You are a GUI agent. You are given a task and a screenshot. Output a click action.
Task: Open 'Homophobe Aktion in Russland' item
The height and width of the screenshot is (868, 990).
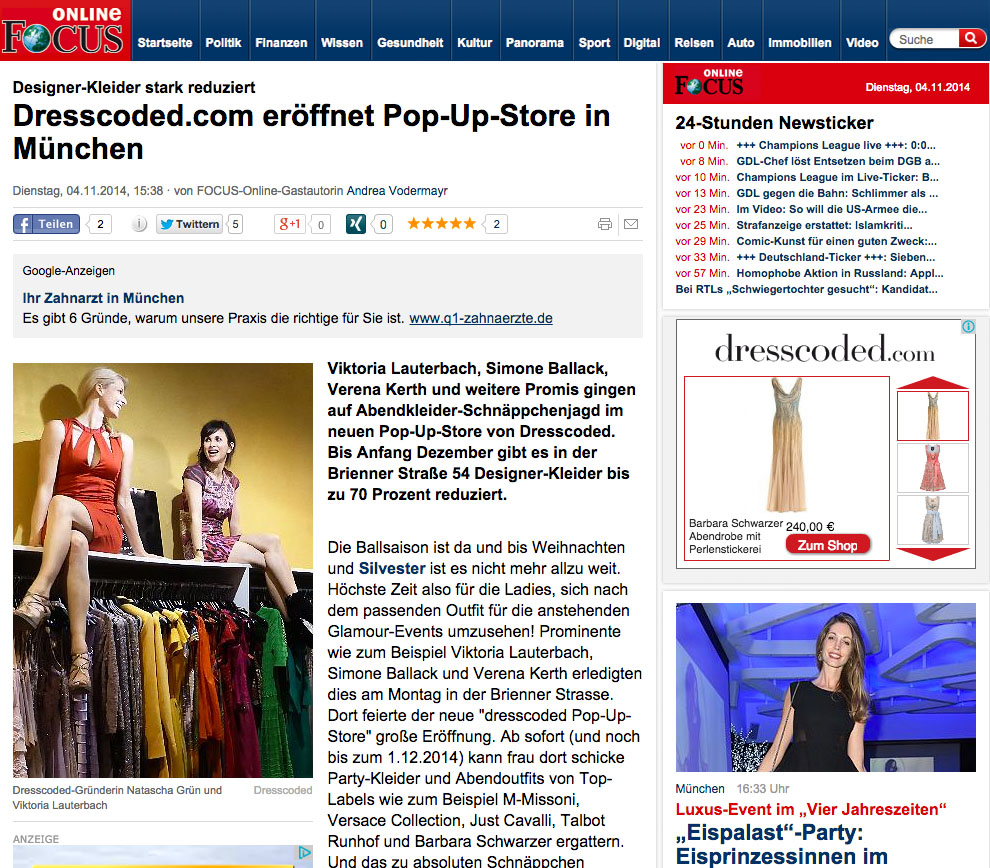coord(840,273)
